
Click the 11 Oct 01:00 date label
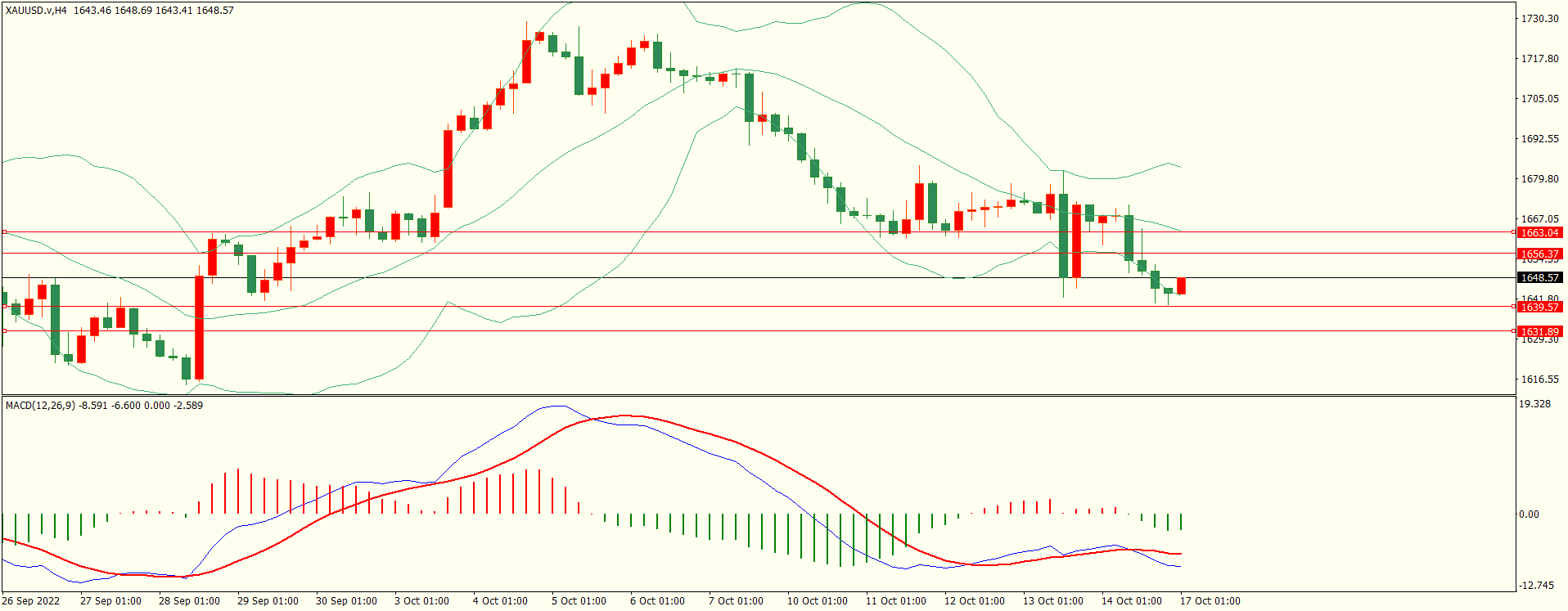pyautogui.click(x=896, y=601)
